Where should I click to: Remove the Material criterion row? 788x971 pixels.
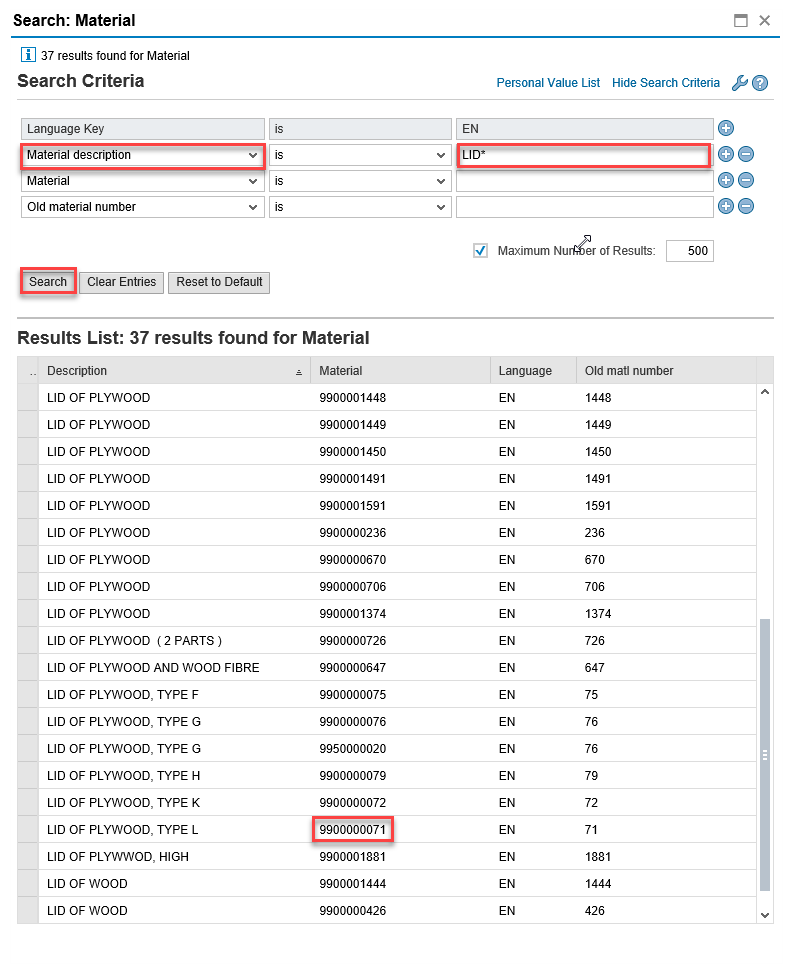click(746, 180)
